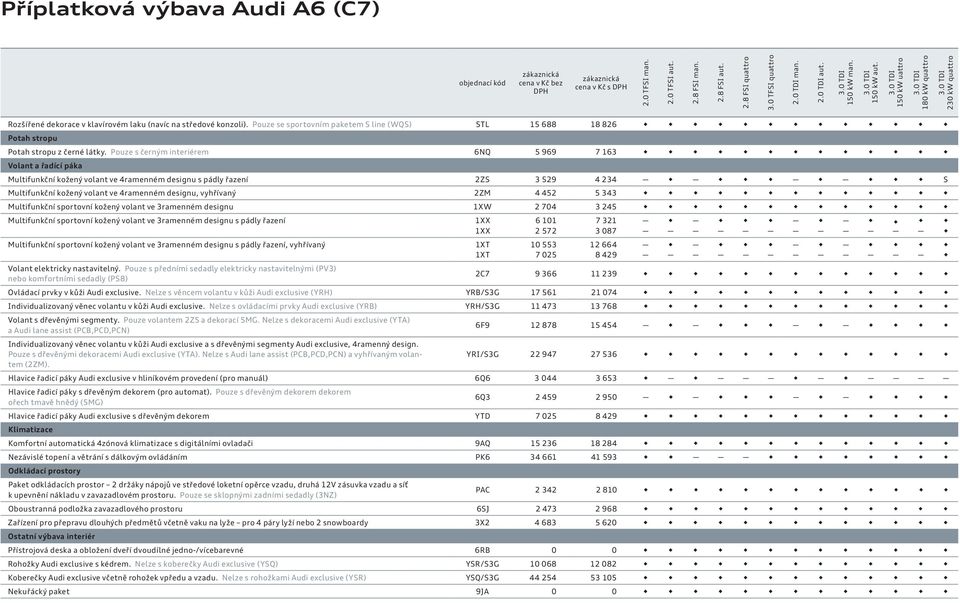Click the '2.8 FSI quattro' column header

(x=746, y=83)
